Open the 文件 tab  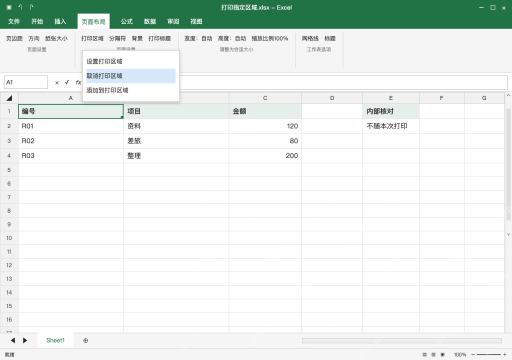tap(14, 22)
